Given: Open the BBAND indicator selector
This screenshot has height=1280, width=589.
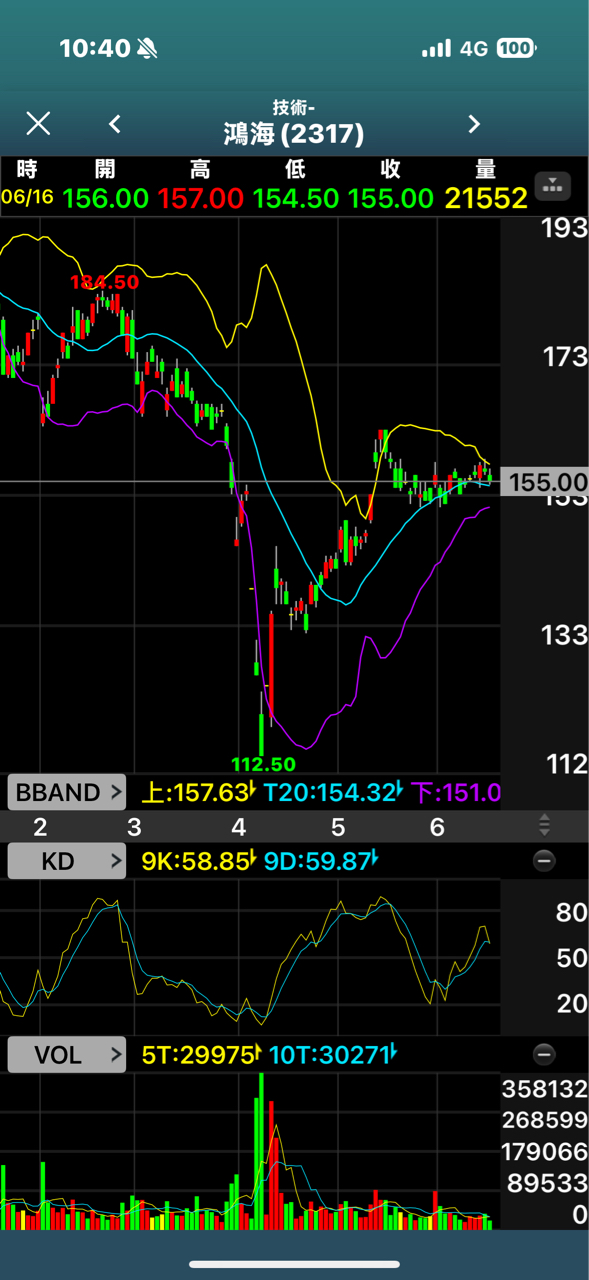Looking at the screenshot, I should point(67,793).
